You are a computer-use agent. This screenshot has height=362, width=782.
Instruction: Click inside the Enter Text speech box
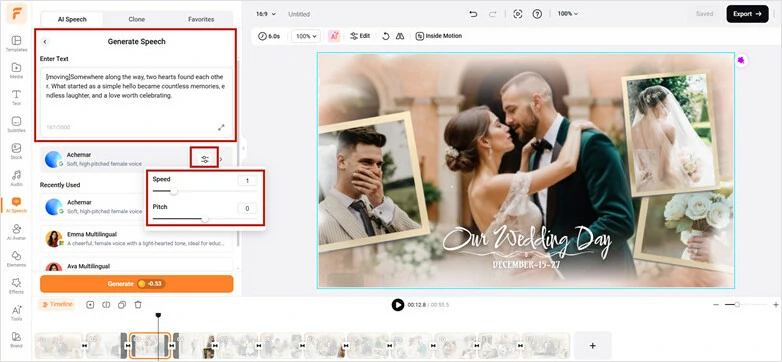pyautogui.click(x=136, y=103)
